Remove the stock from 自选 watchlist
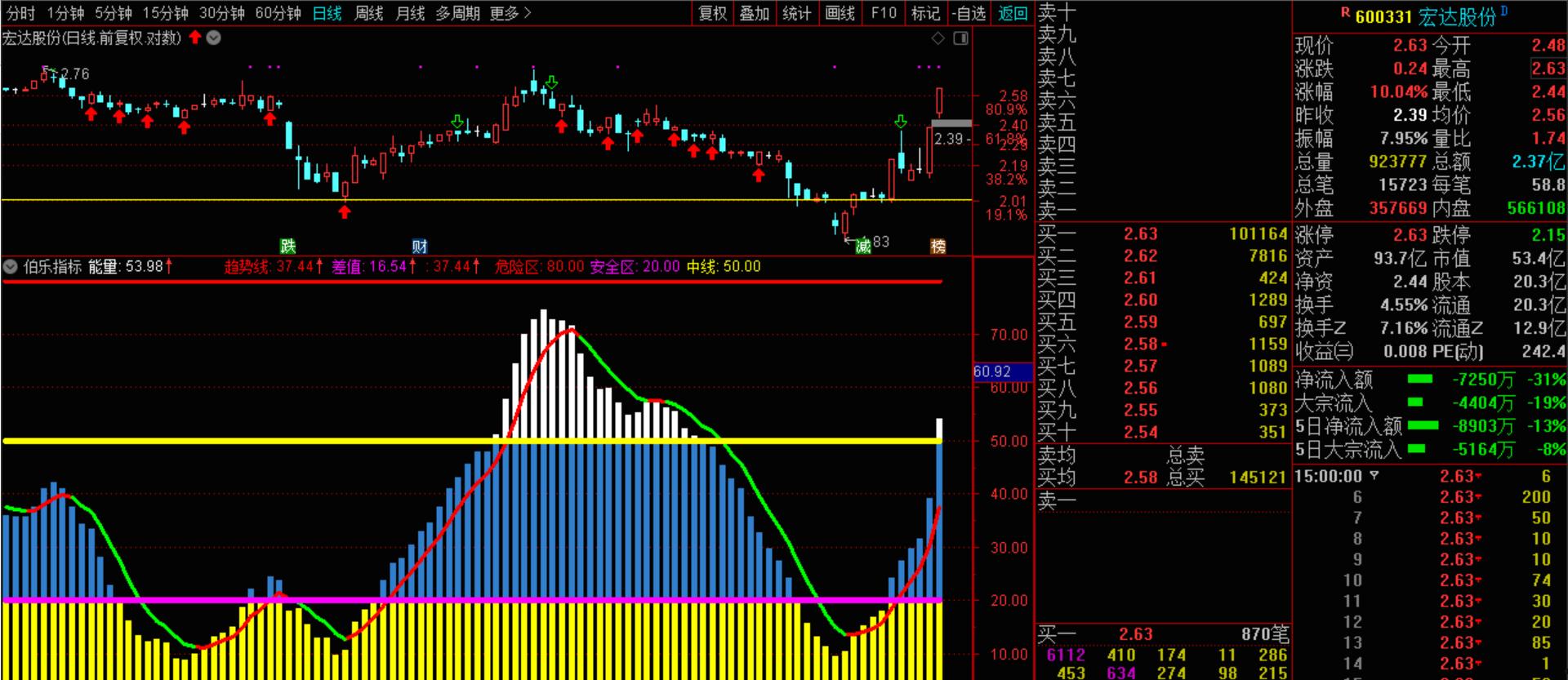Viewport: 1568px width, 680px height. (969, 14)
